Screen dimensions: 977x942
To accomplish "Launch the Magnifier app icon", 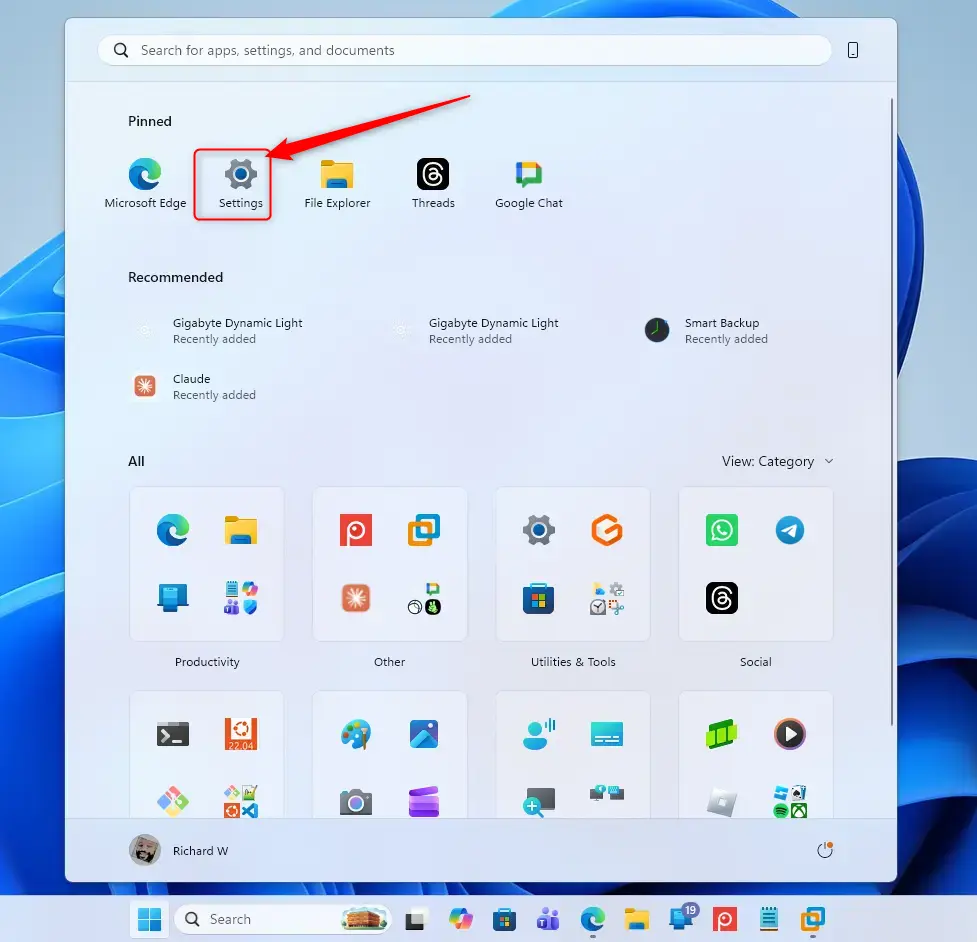I will pos(539,802).
